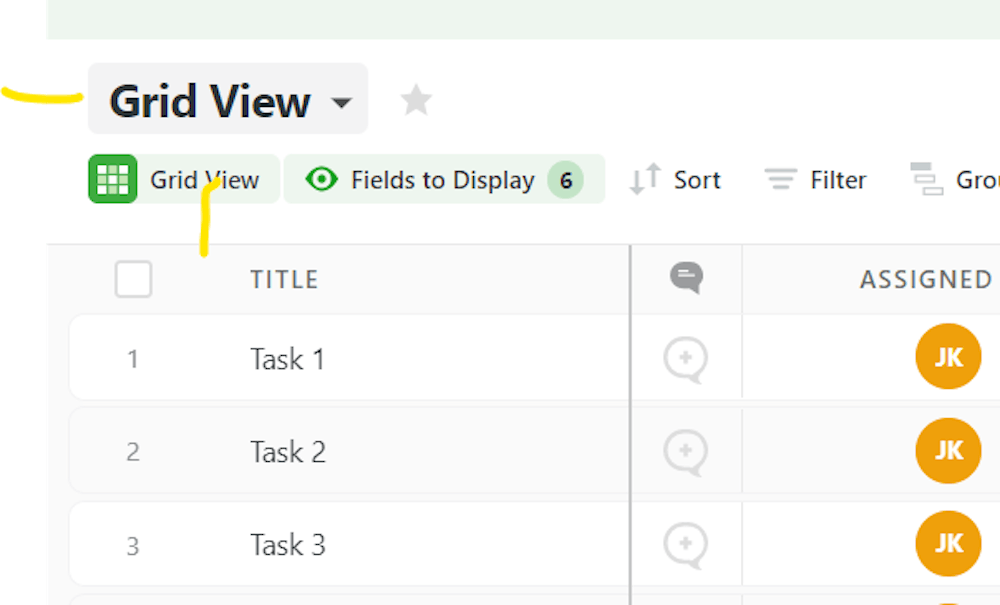Click the green eye visibility icon

(321, 179)
